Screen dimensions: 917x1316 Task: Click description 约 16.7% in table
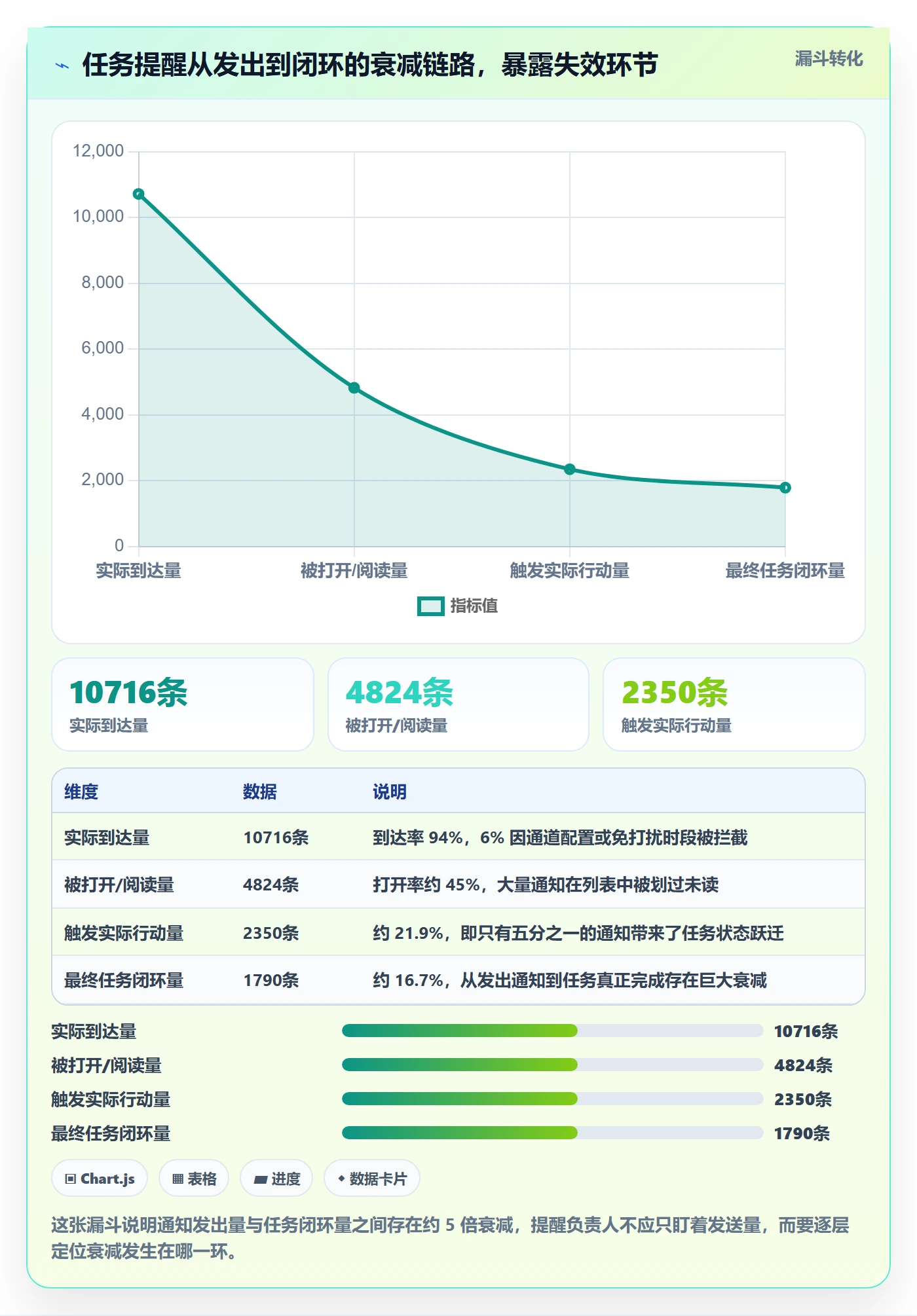(x=569, y=980)
